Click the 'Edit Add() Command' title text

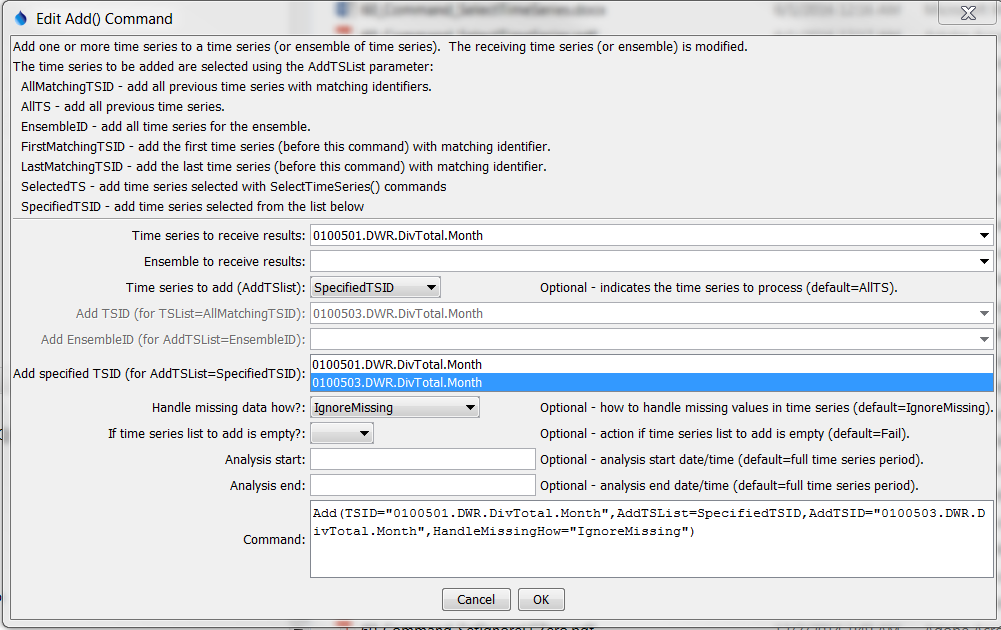click(x=104, y=19)
